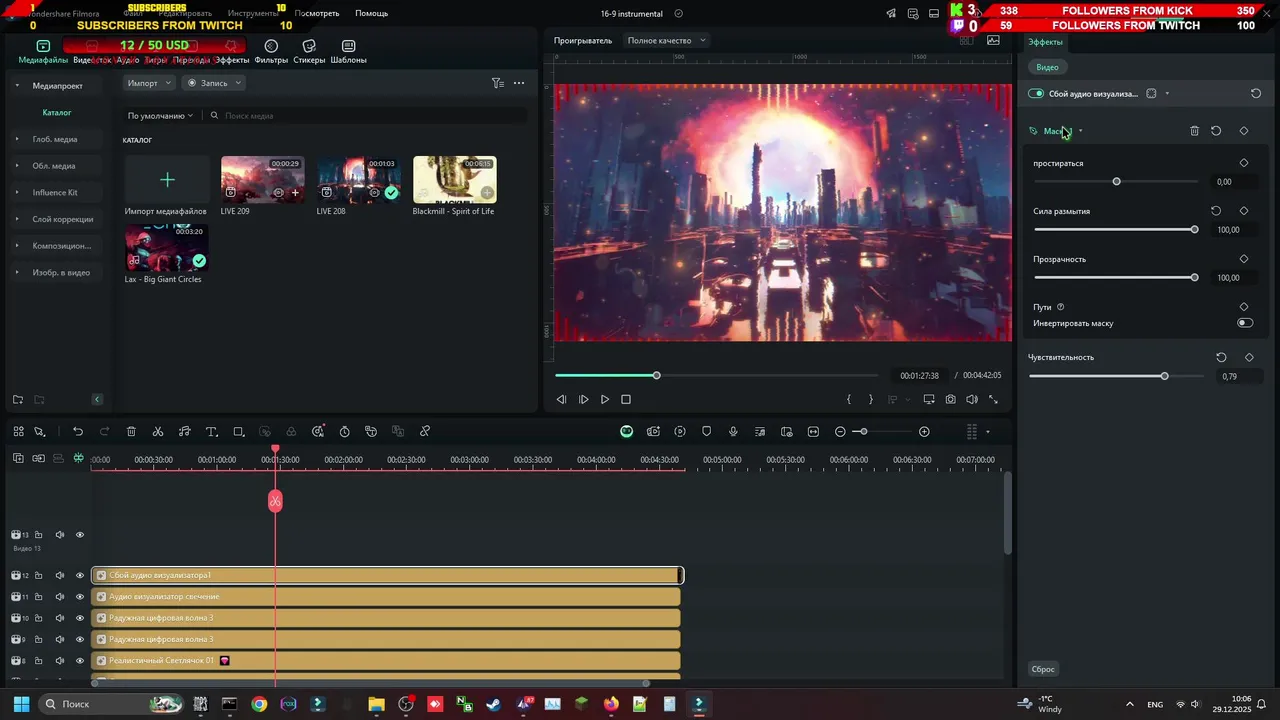Take a snapshot with the camera icon
The width and height of the screenshot is (1280, 720).
[950, 399]
